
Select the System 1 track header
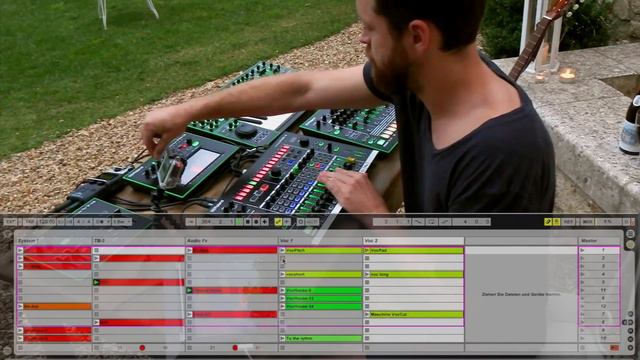[53, 241]
